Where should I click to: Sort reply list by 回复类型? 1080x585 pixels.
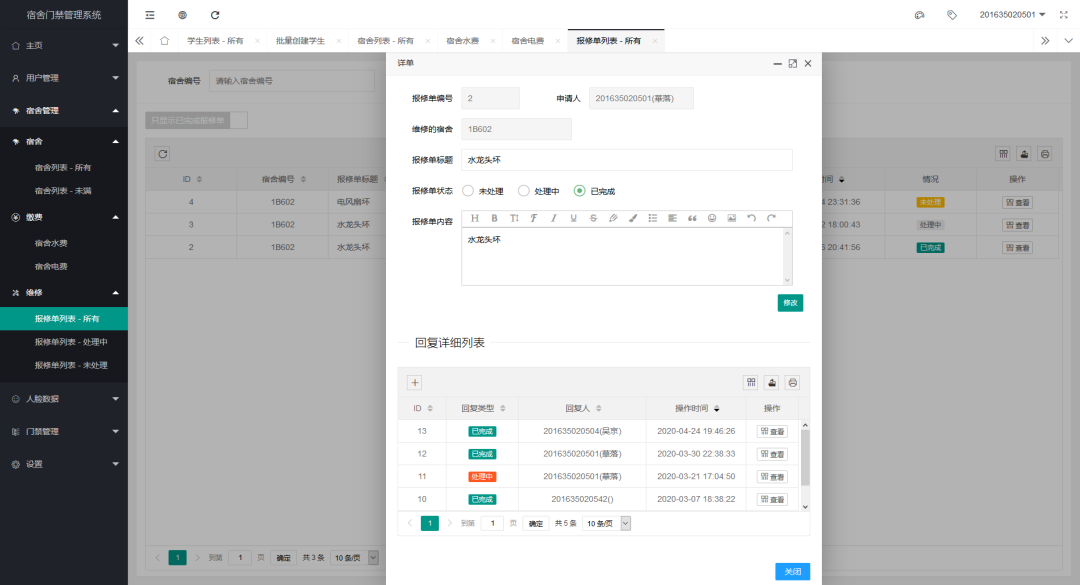click(503, 409)
